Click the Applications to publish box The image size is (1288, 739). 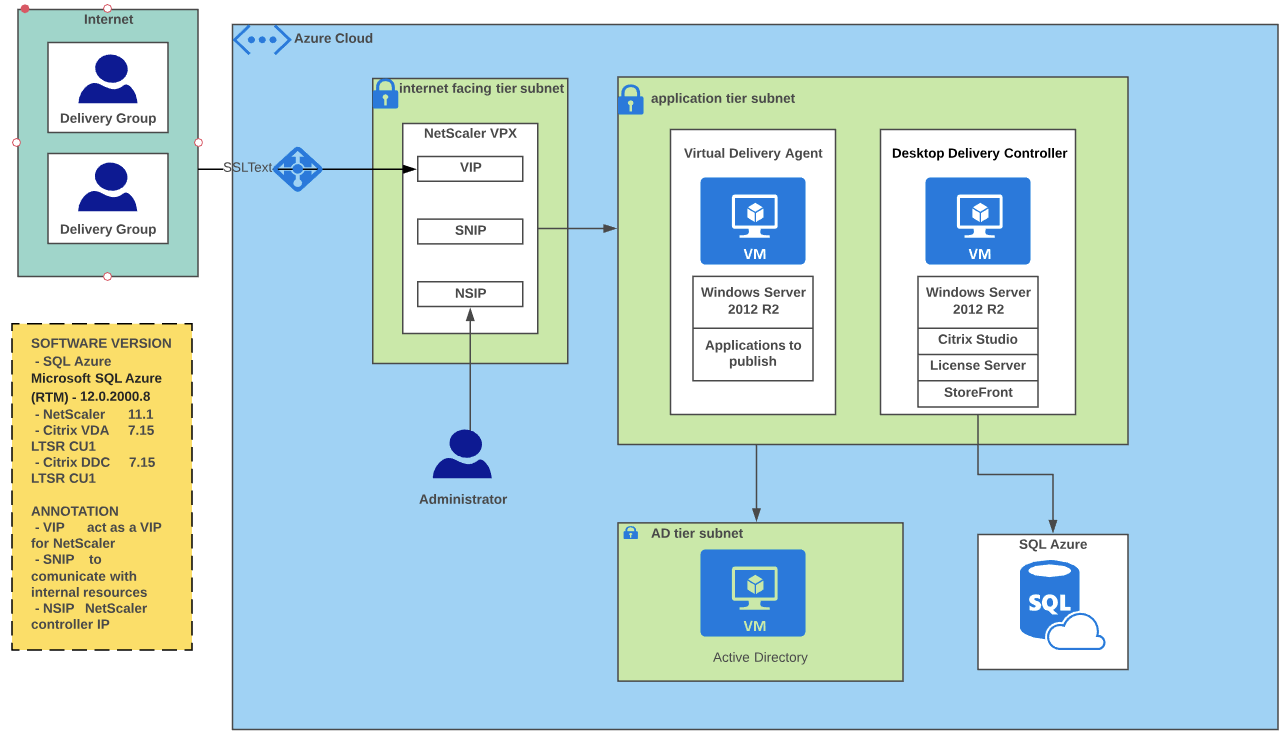[752, 354]
